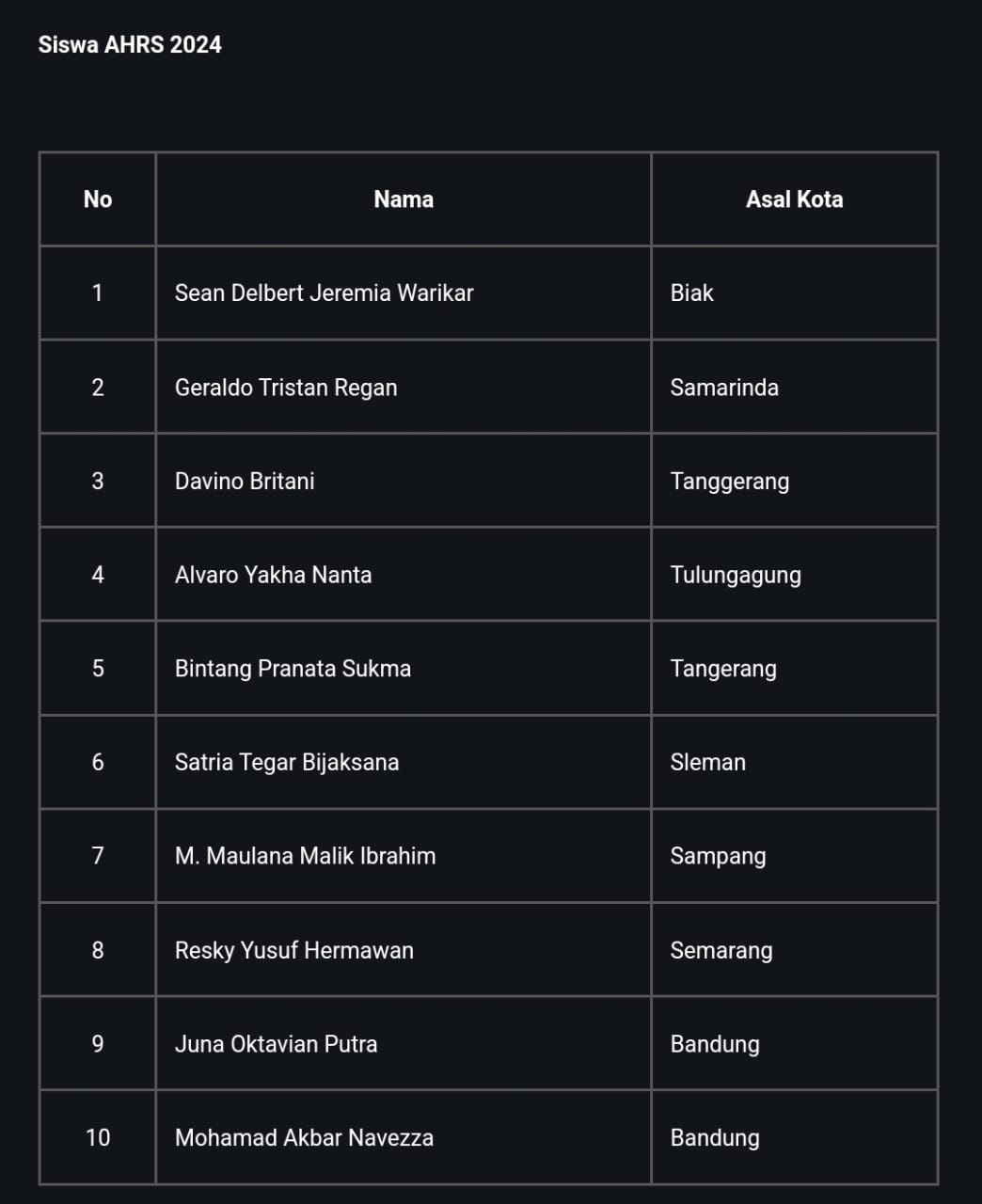Image resolution: width=982 pixels, height=1204 pixels.
Task: Click the name Geraldo Tristan Regan
Action: coord(286,388)
